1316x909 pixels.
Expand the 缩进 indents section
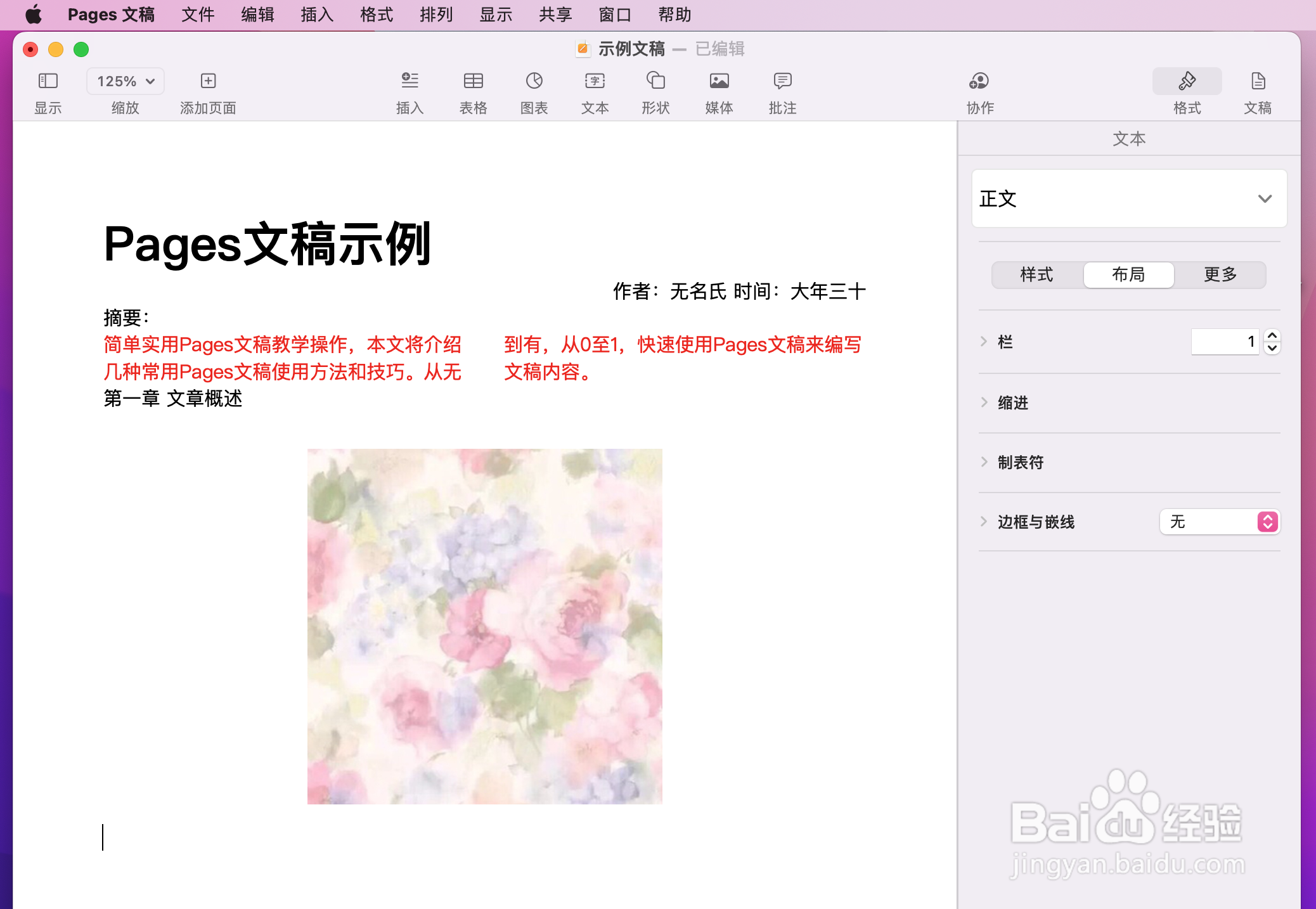[x=984, y=403]
